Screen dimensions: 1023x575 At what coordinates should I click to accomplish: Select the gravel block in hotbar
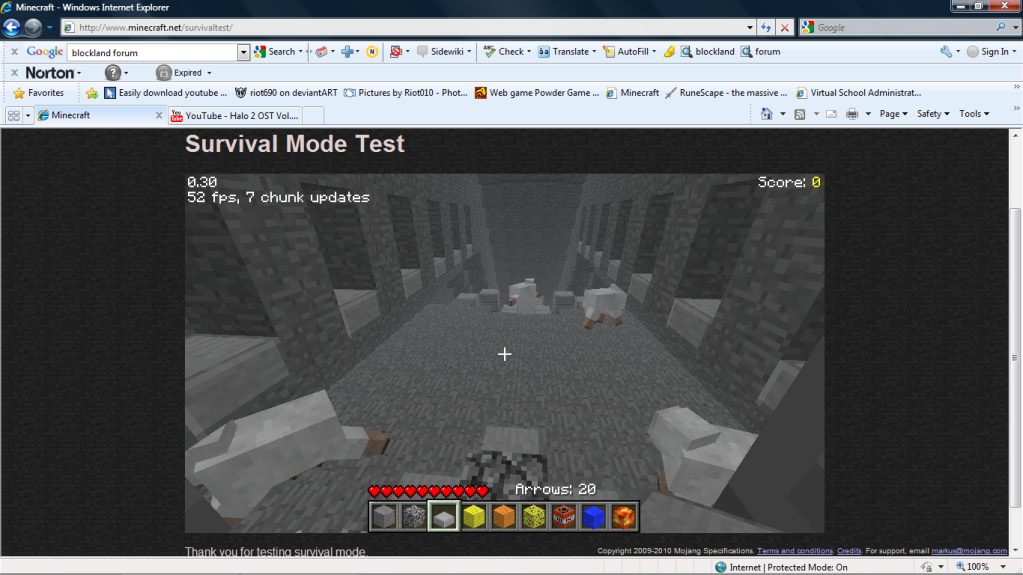click(414, 516)
